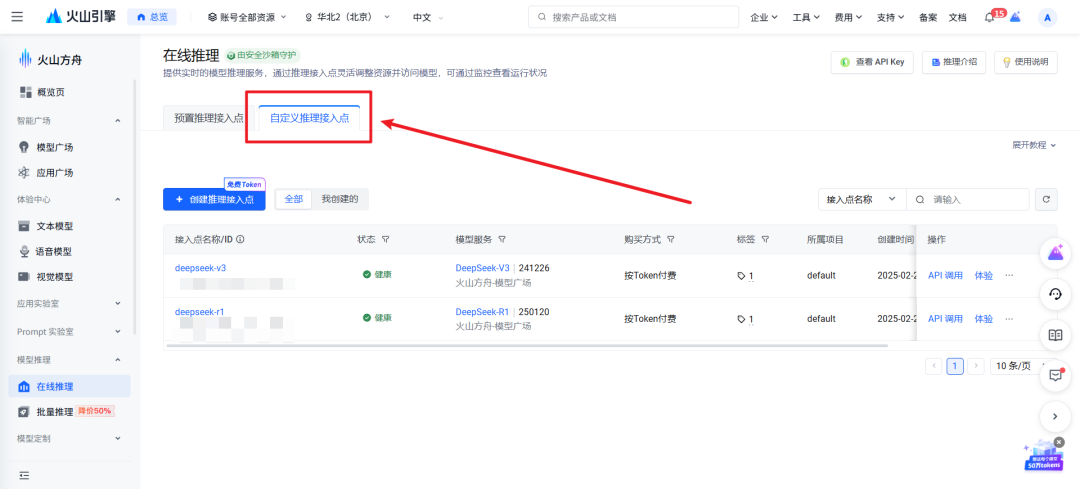Select the 我创建的 filter toggle

(340, 199)
